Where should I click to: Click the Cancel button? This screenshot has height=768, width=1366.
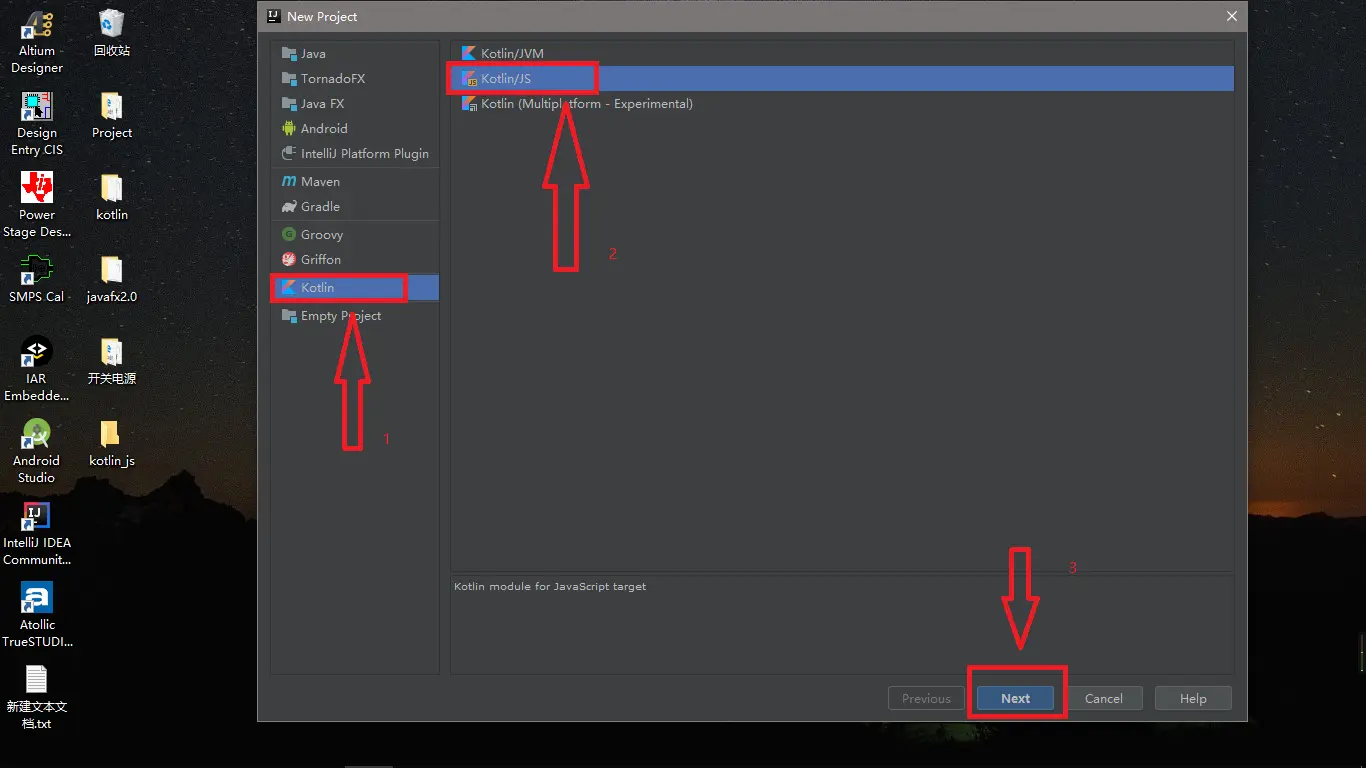pyautogui.click(x=1104, y=698)
